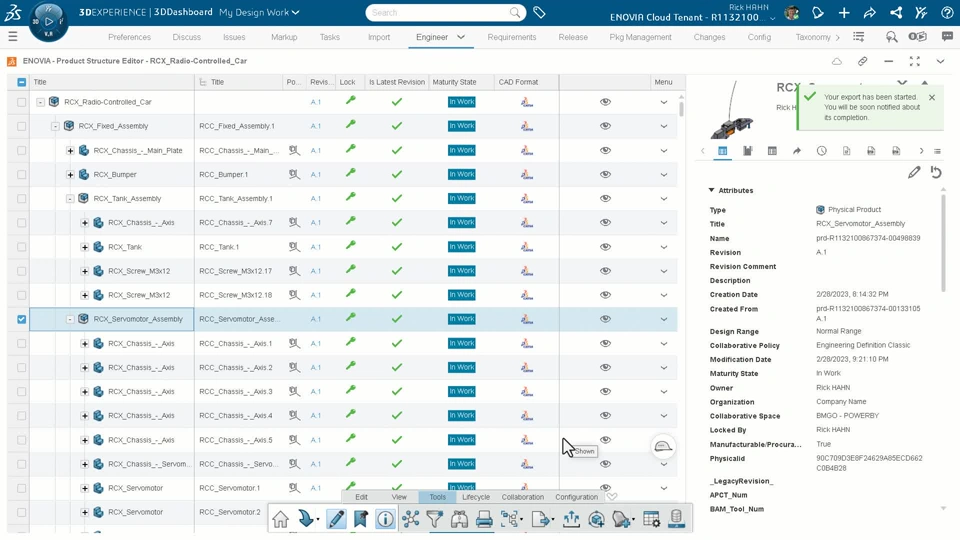This screenshot has height=540, width=960.
Task: Collapse the RCX_Radio-Controlled_Car tree node
Action: pos(40,102)
